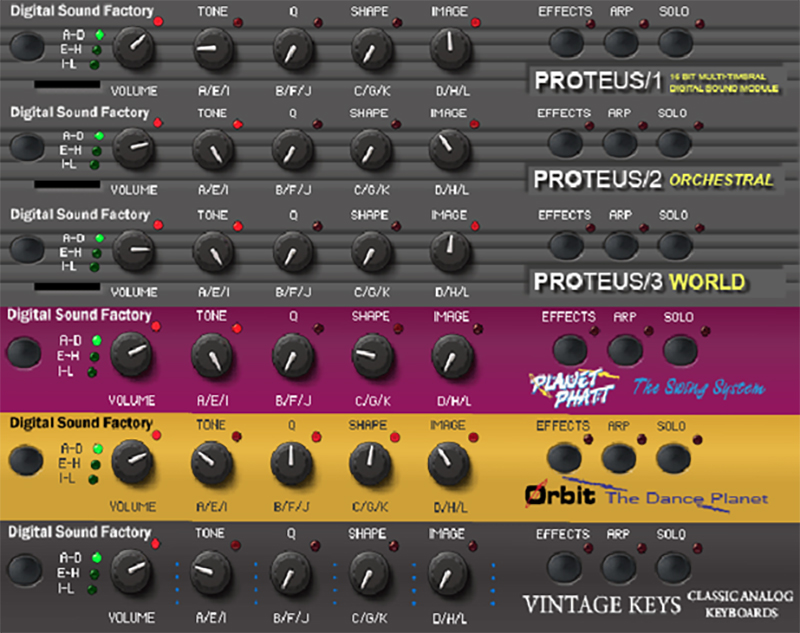Adjust the Orbit Q B/F/J knob

(x=291, y=463)
